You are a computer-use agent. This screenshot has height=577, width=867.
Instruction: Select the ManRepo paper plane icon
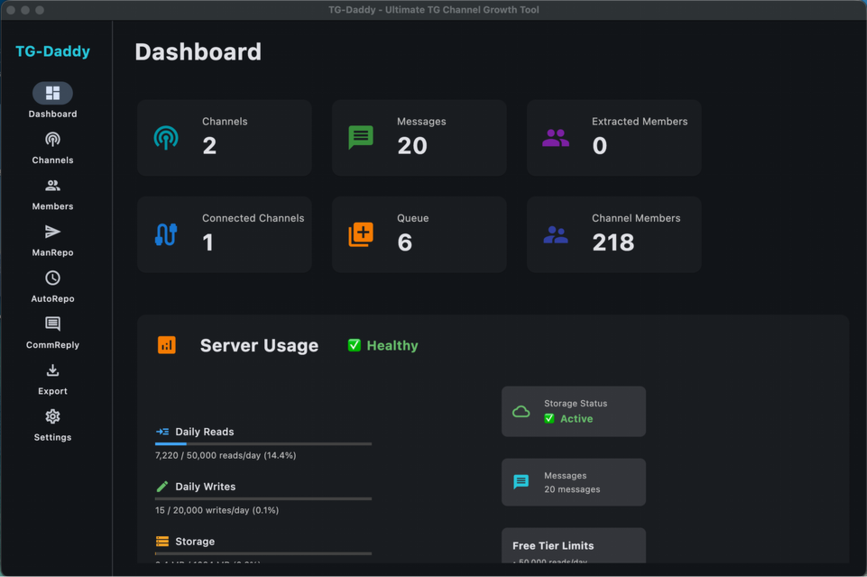(52, 232)
